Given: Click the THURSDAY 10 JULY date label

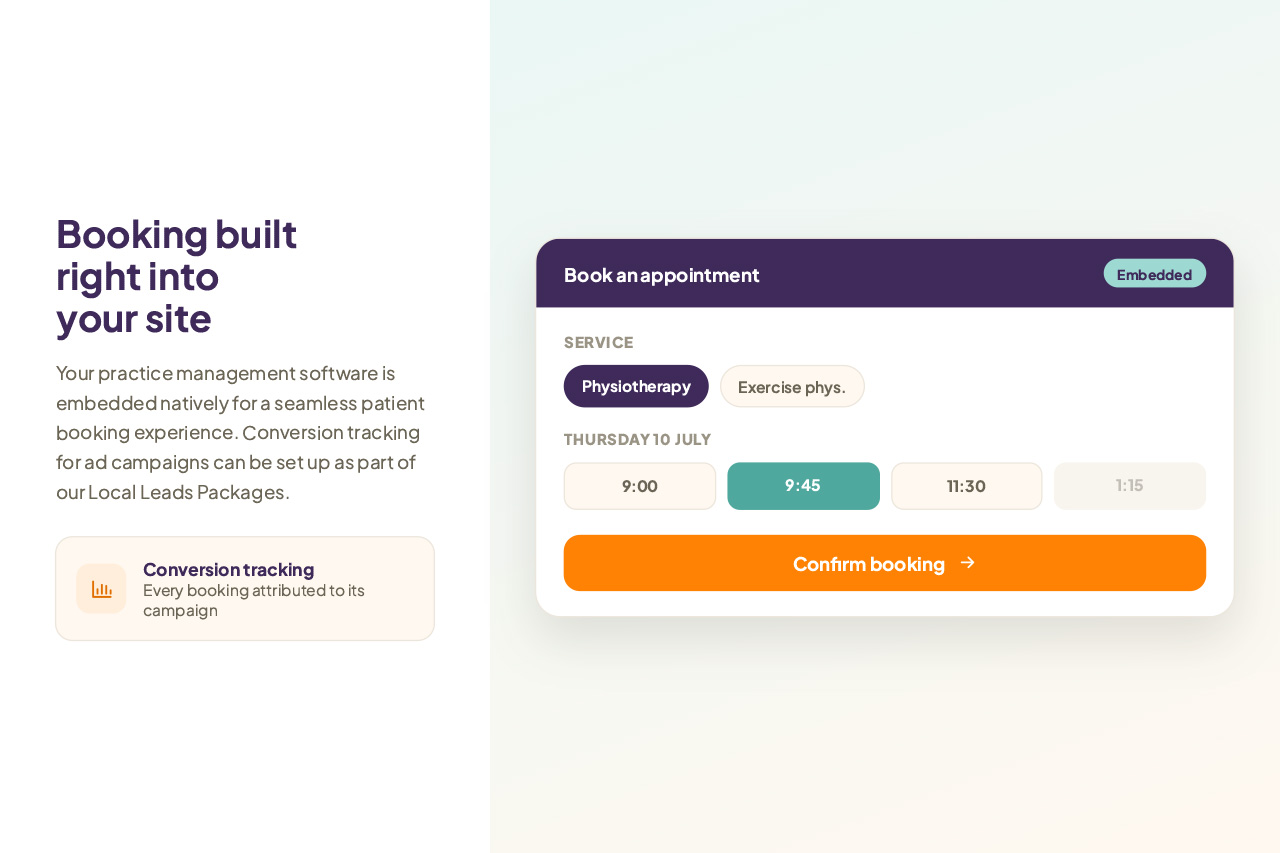Looking at the screenshot, I should click(638, 439).
